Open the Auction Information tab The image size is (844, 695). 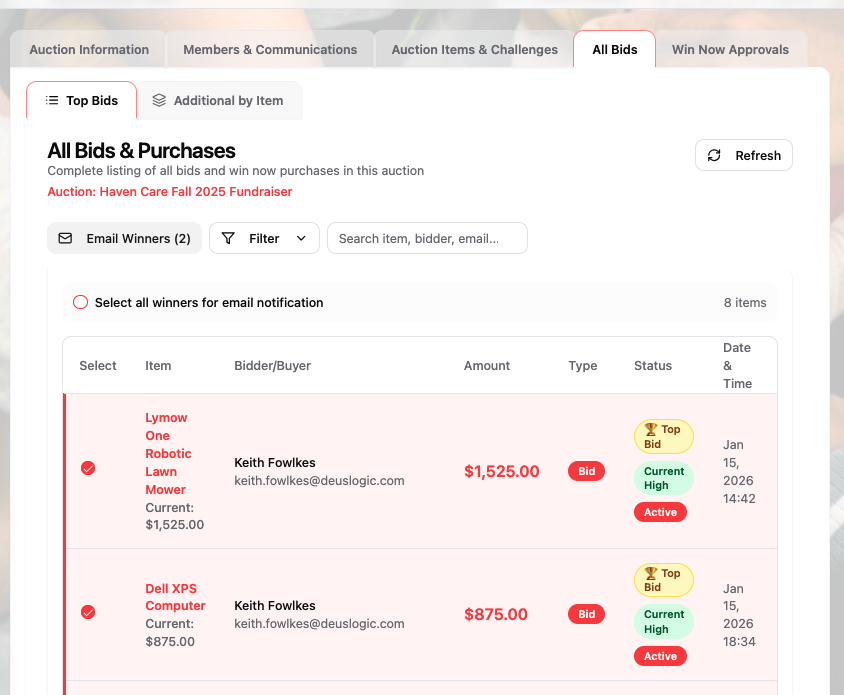89,50
